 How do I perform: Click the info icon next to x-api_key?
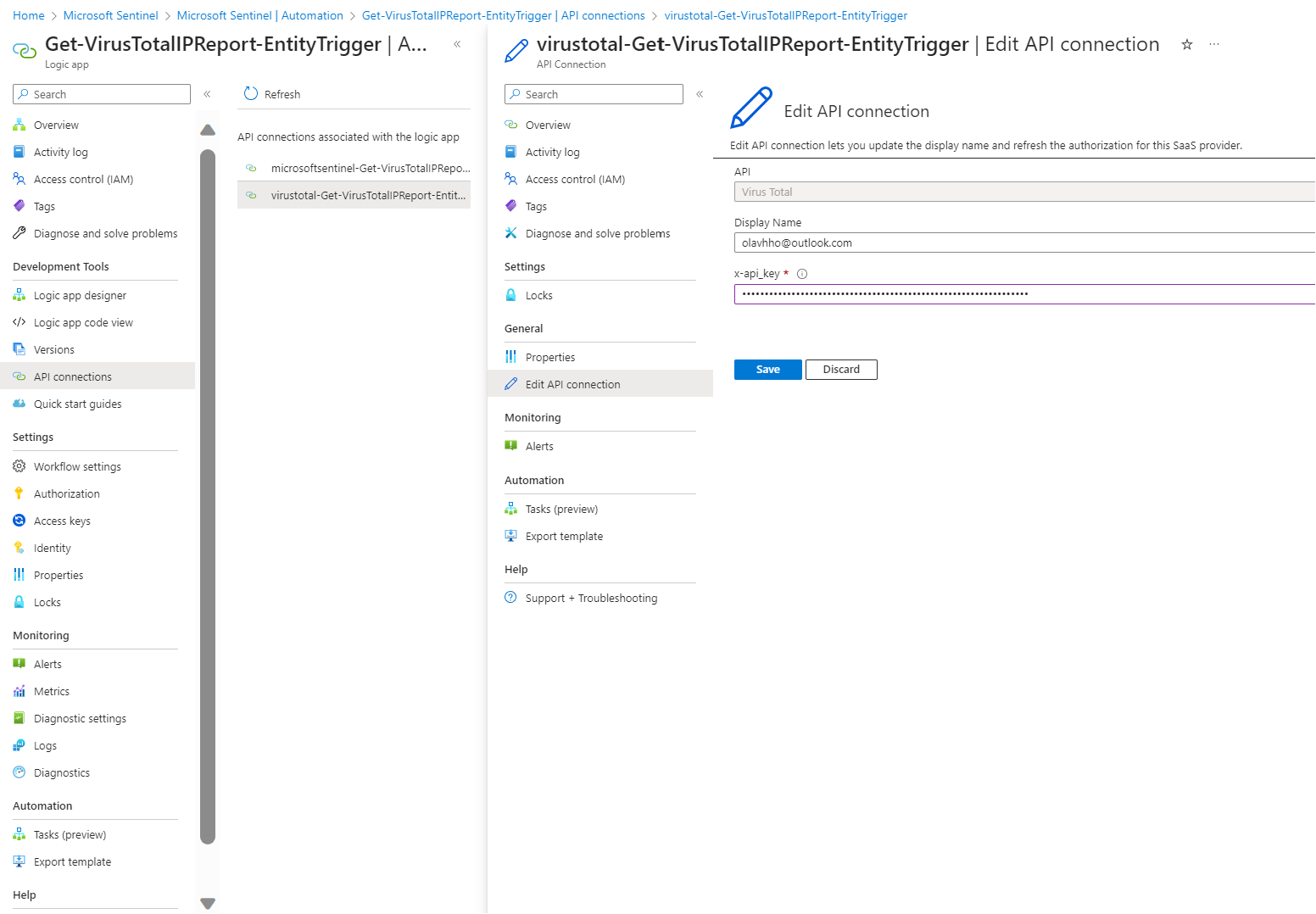pyautogui.click(x=802, y=274)
